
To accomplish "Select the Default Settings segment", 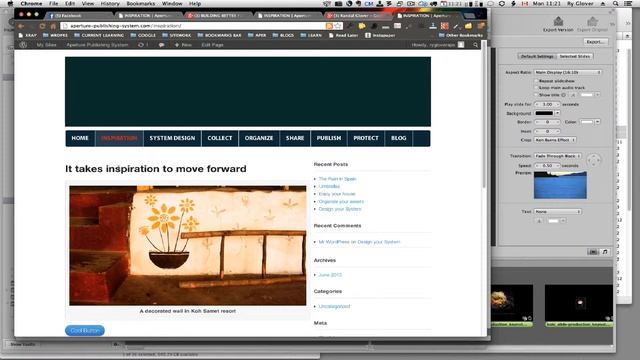I will (x=537, y=56).
